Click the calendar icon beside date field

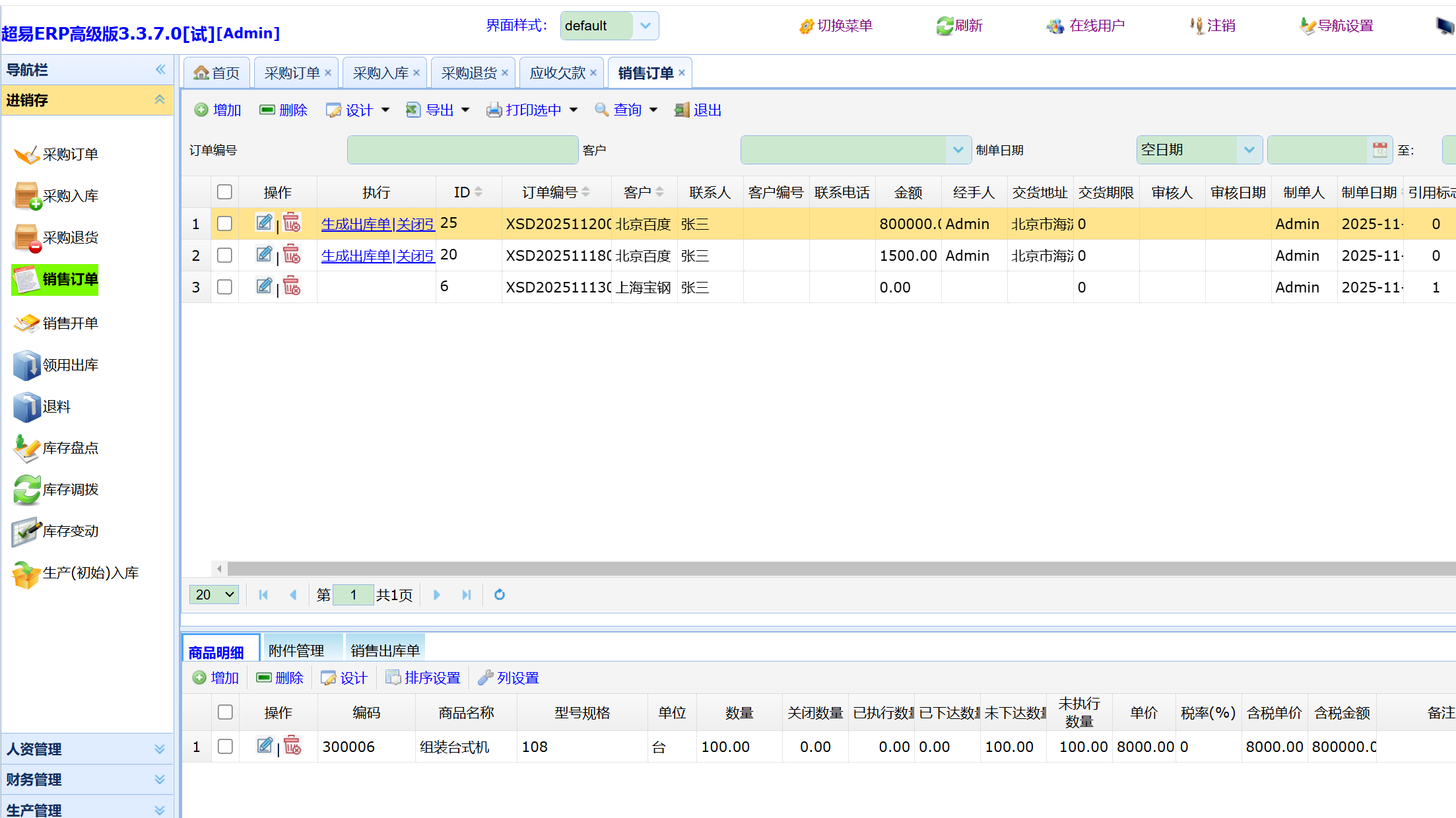click(x=1379, y=150)
